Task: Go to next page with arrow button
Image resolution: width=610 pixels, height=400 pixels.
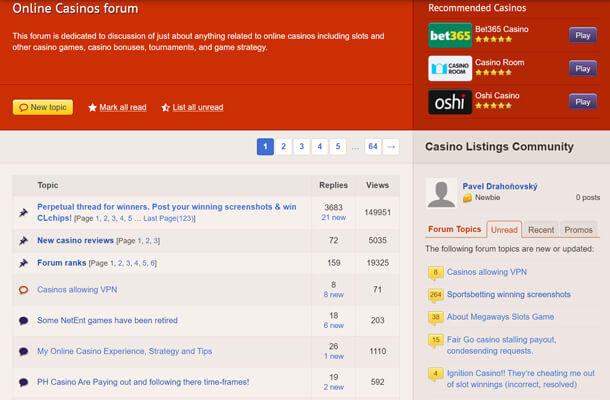Action: pos(391,147)
